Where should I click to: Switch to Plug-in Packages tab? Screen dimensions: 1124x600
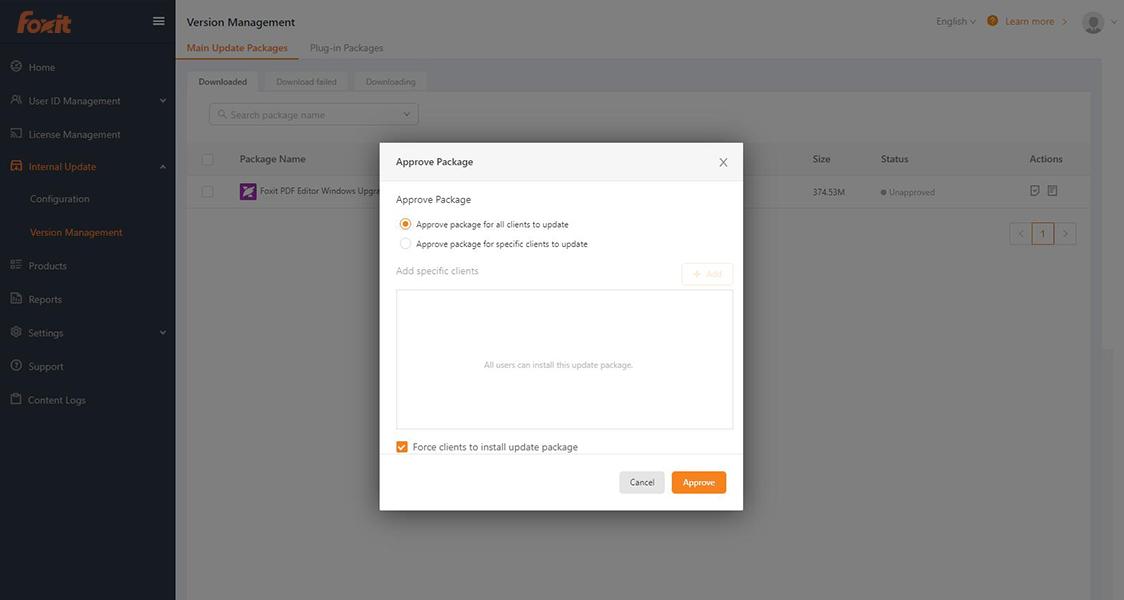coord(346,48)
